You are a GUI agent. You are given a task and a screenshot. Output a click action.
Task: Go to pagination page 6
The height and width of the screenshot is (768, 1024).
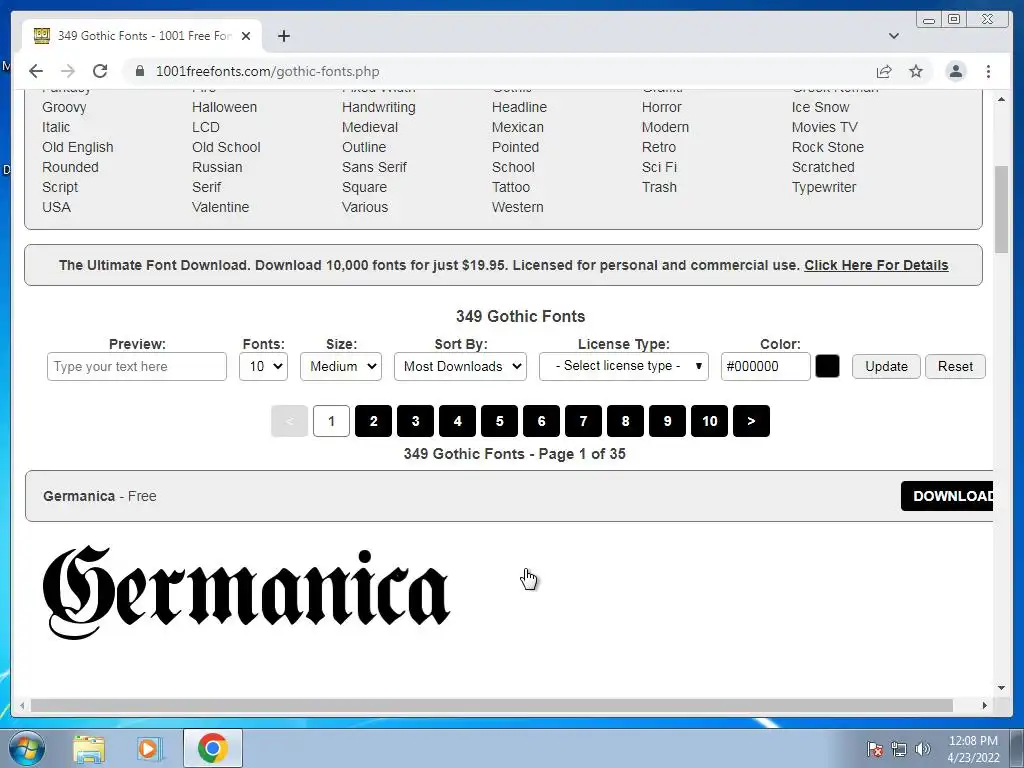[x=541, y=421]
